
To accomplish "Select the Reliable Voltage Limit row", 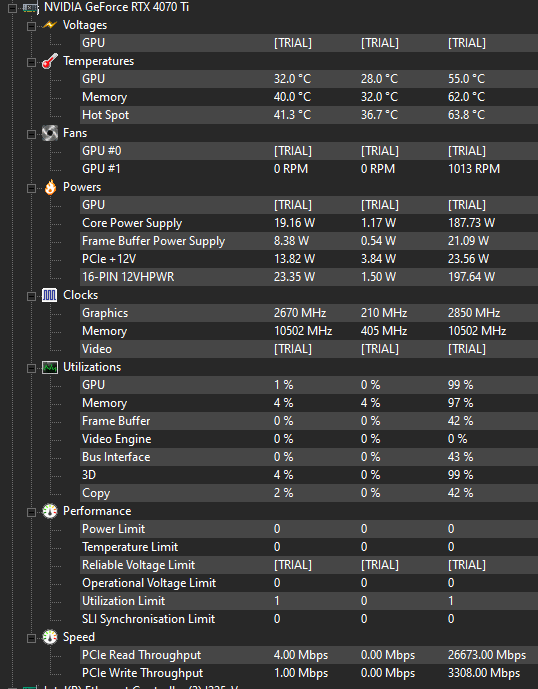I will 309,565.
